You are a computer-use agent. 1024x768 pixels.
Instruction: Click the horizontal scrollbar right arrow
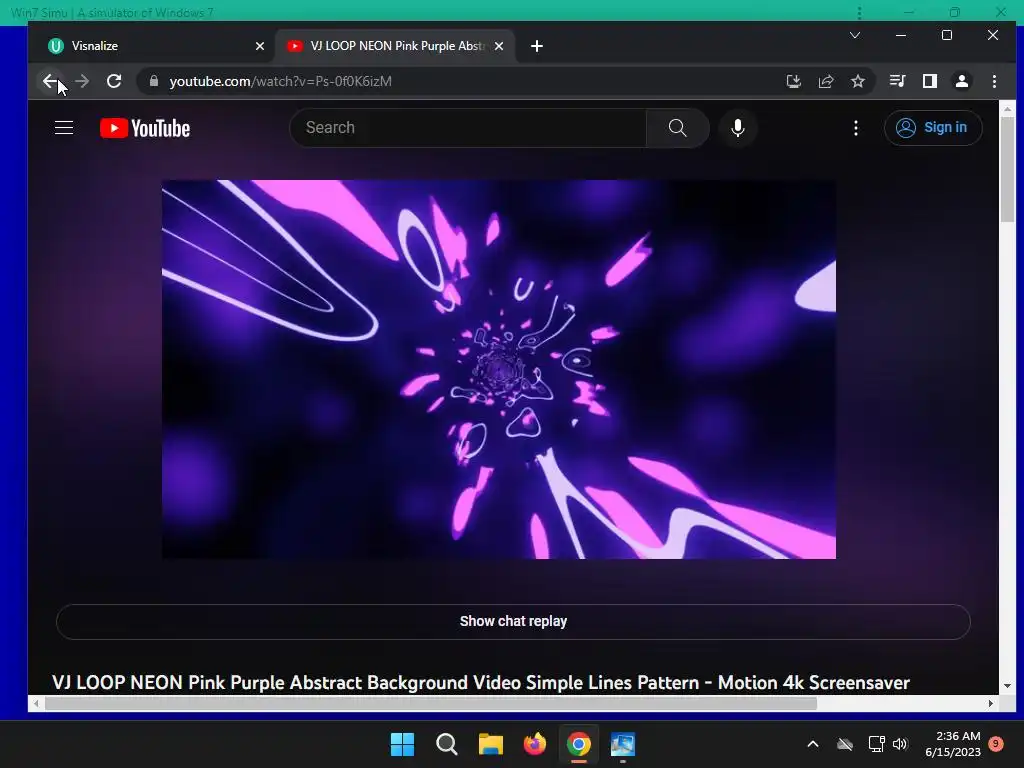tap(991, 703)
